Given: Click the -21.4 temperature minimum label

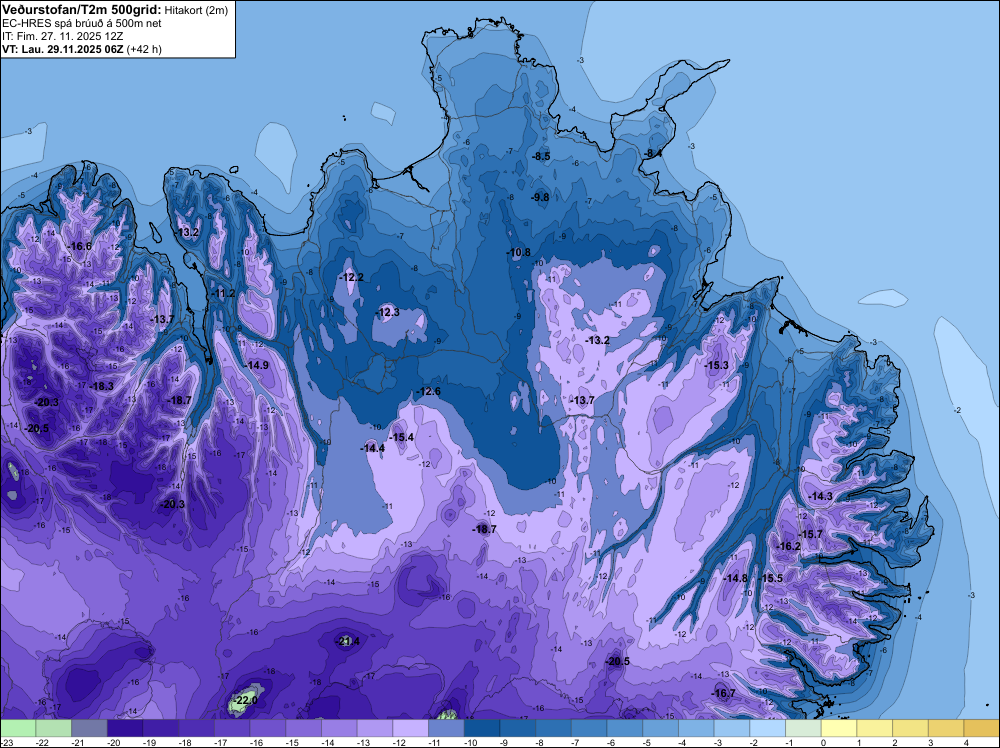Looking at the screenshot, I should point(348,641).
